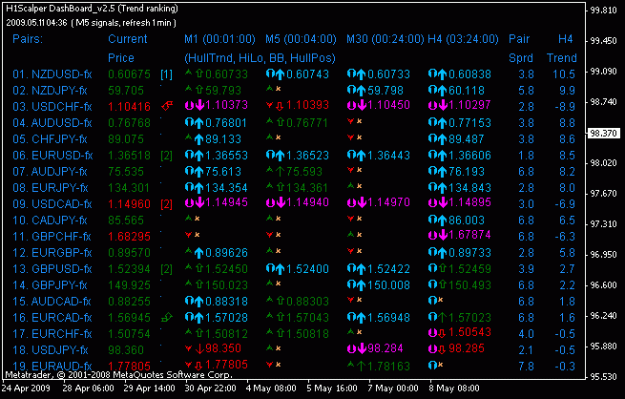Select the cyan up arrow beside 0.88318
Viewport: 625px width, 399px height.
tap(199, 301)
